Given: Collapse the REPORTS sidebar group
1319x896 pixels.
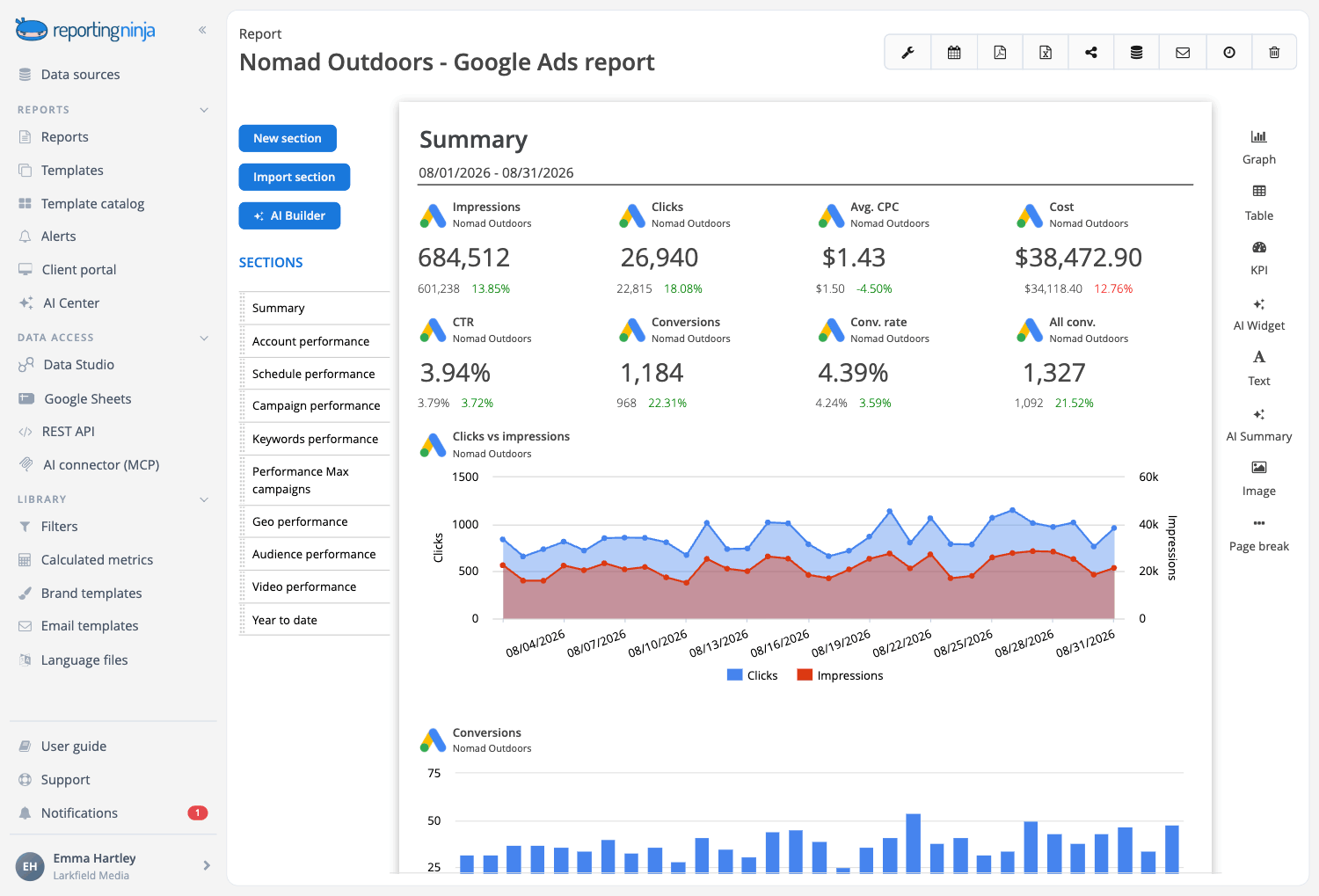Looking at the screenshot, I should pyautogui.click(x=204, y=110).
